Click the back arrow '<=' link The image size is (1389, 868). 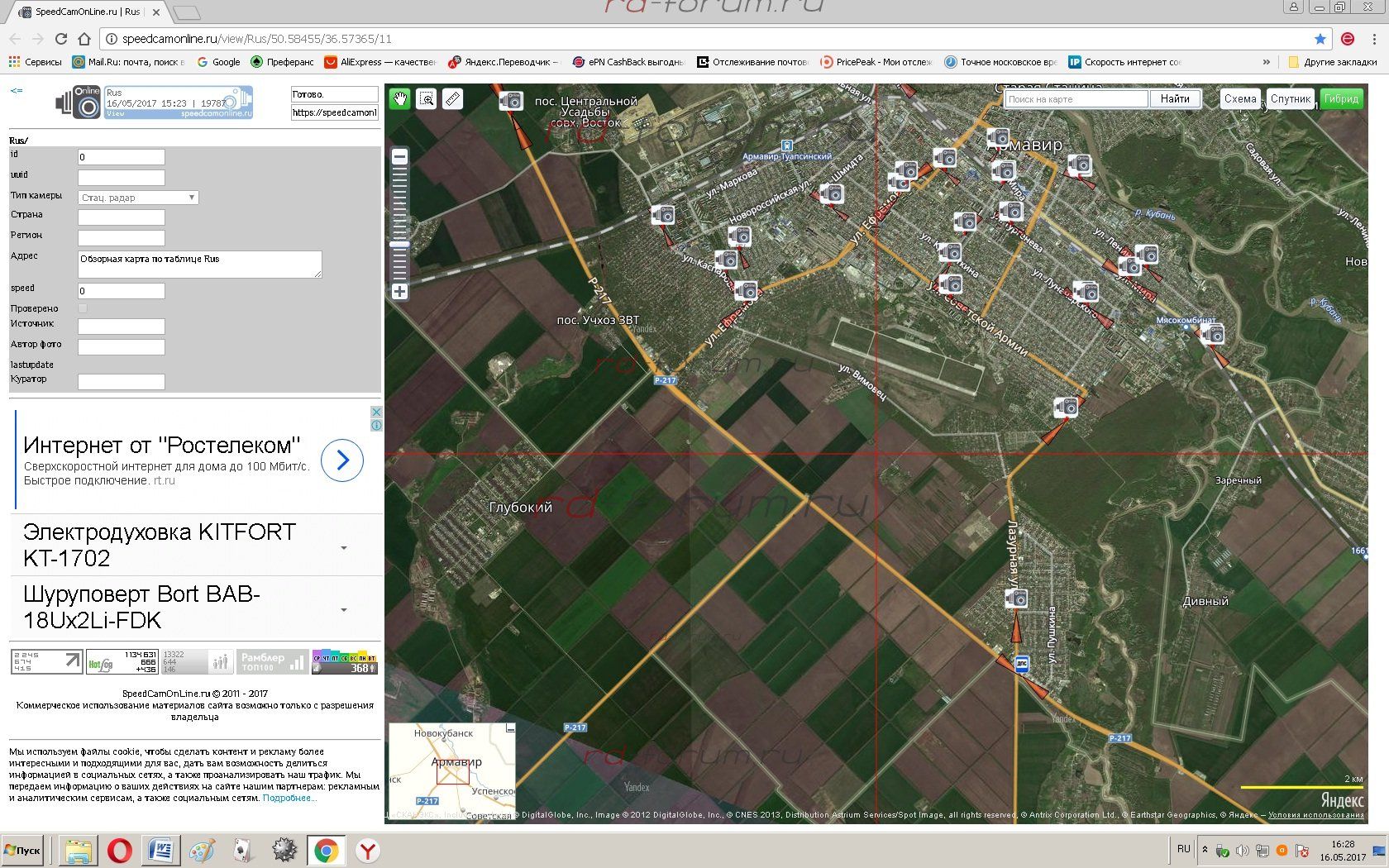16,91
